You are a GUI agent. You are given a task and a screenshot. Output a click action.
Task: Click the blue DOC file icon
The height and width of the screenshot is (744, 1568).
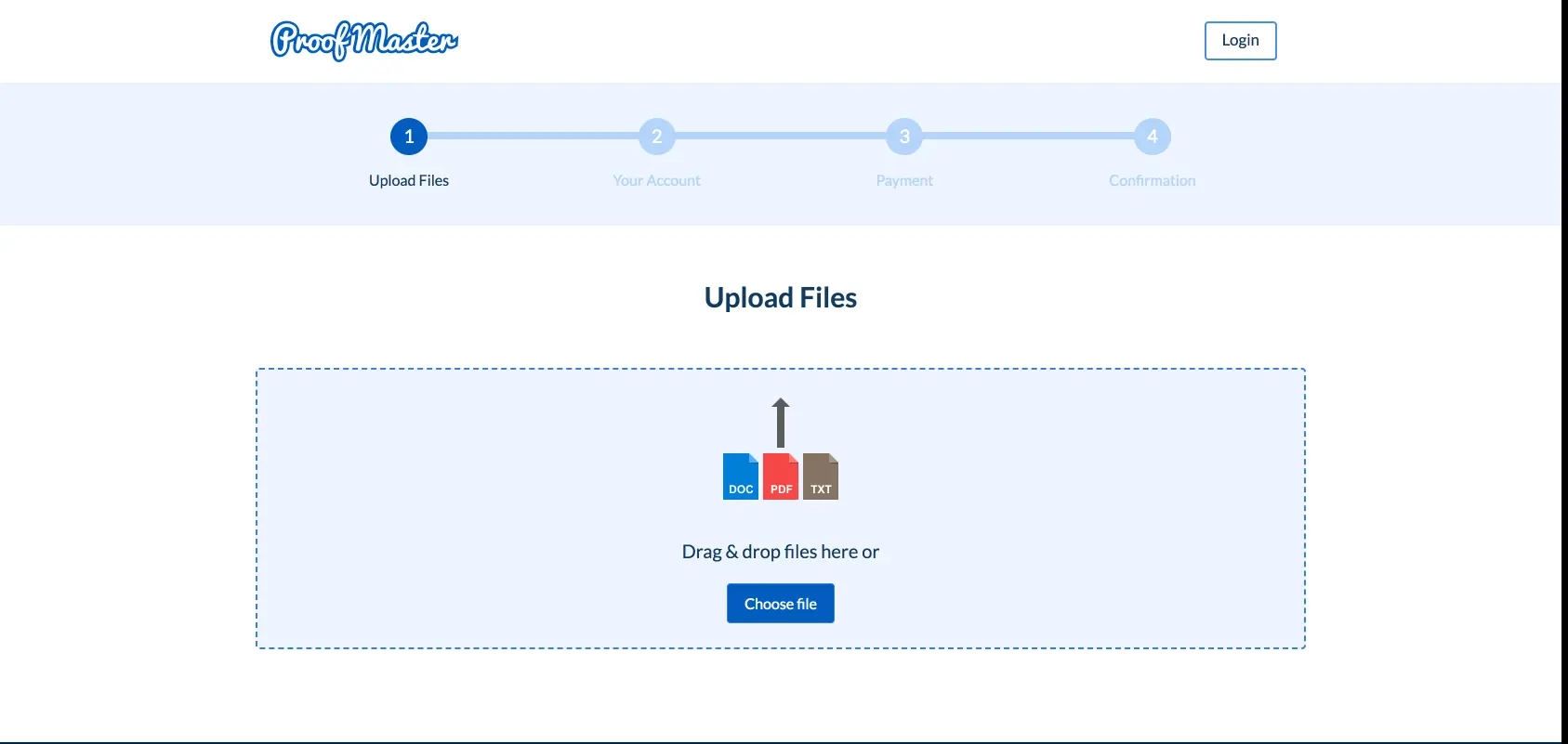point(741,476)
